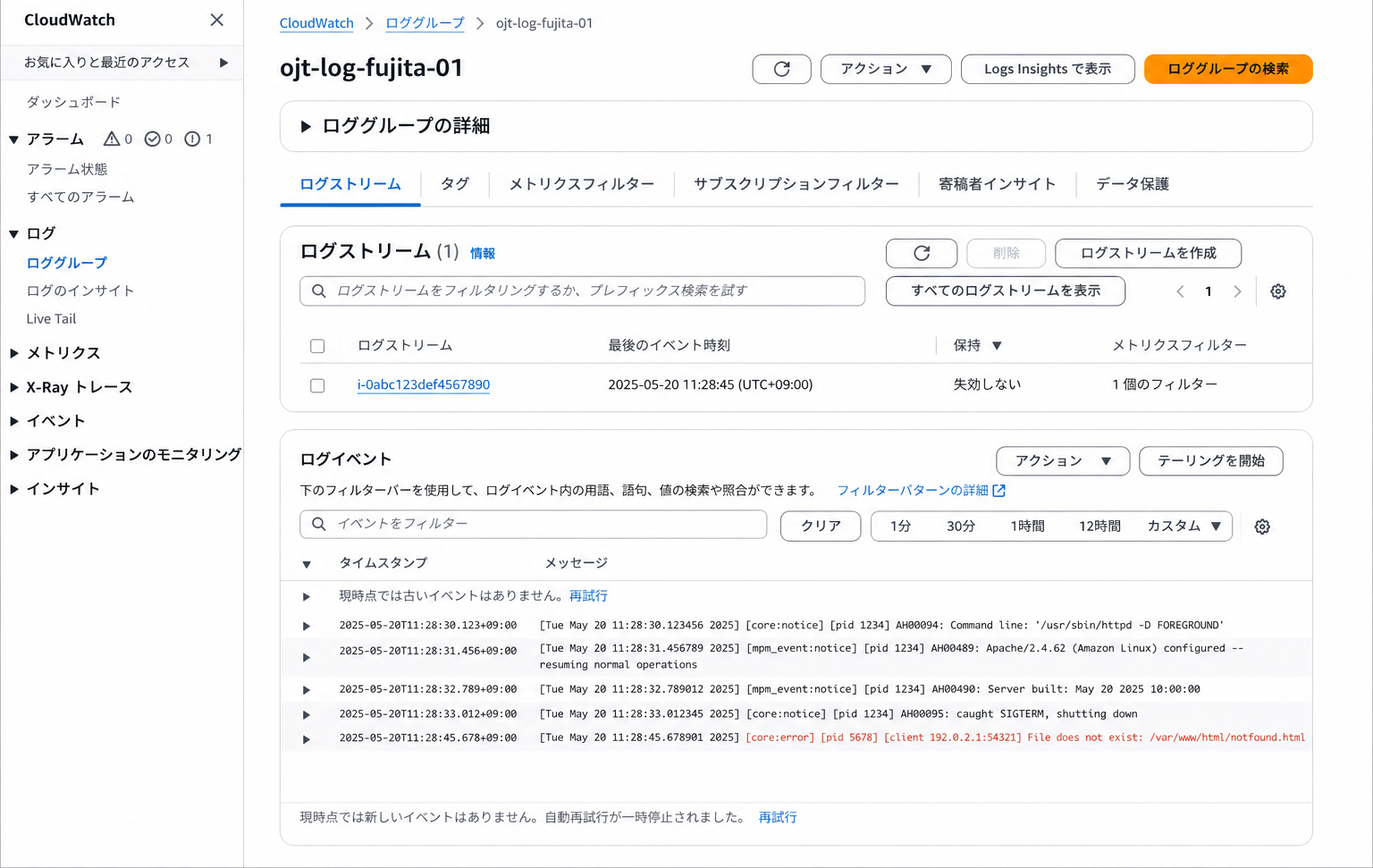Select the 1分 time range
The height and width of the screenshot is (868, 1373).
[x=900, y=527]
